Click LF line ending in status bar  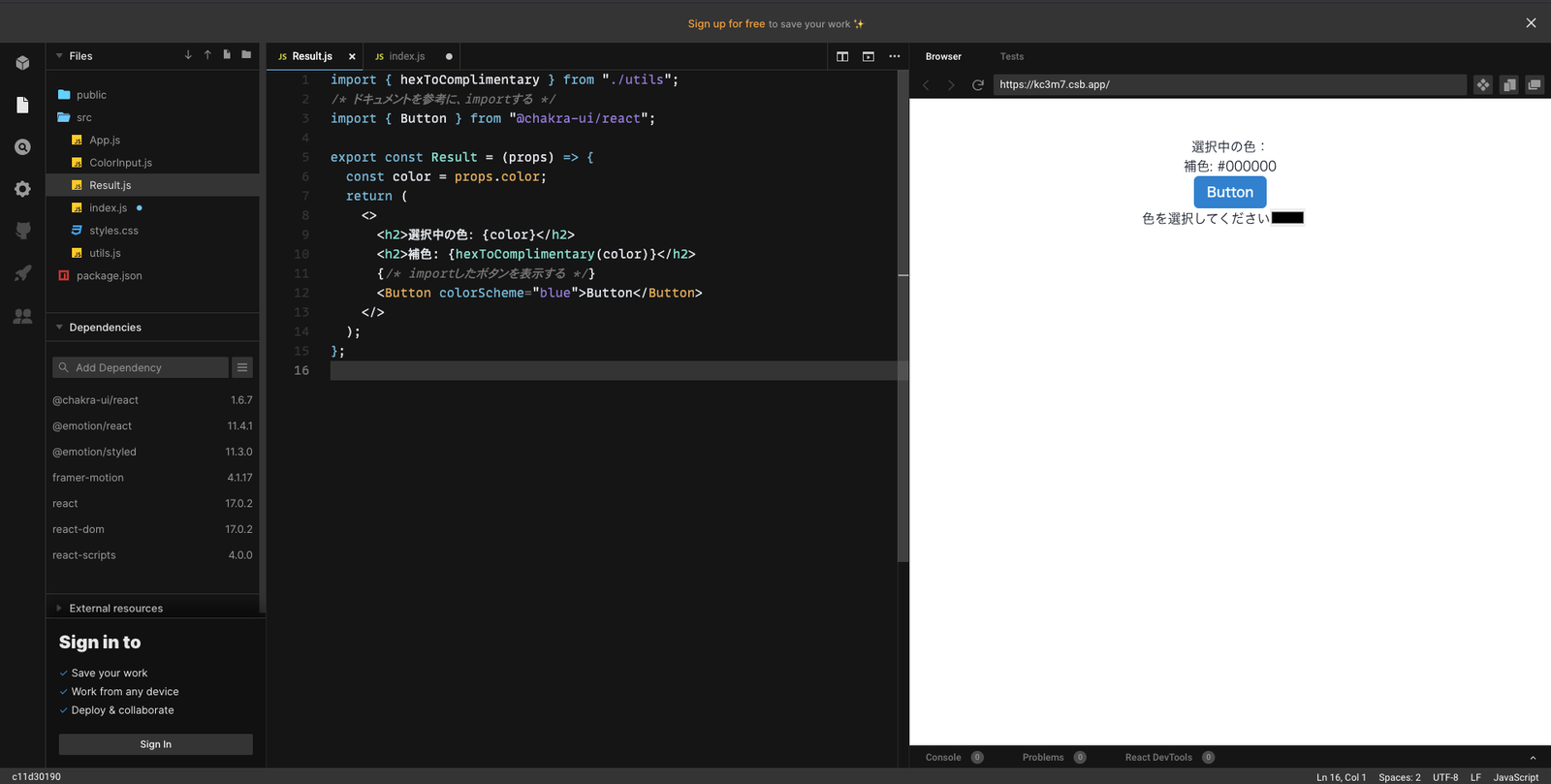(x=1475, y=777)
